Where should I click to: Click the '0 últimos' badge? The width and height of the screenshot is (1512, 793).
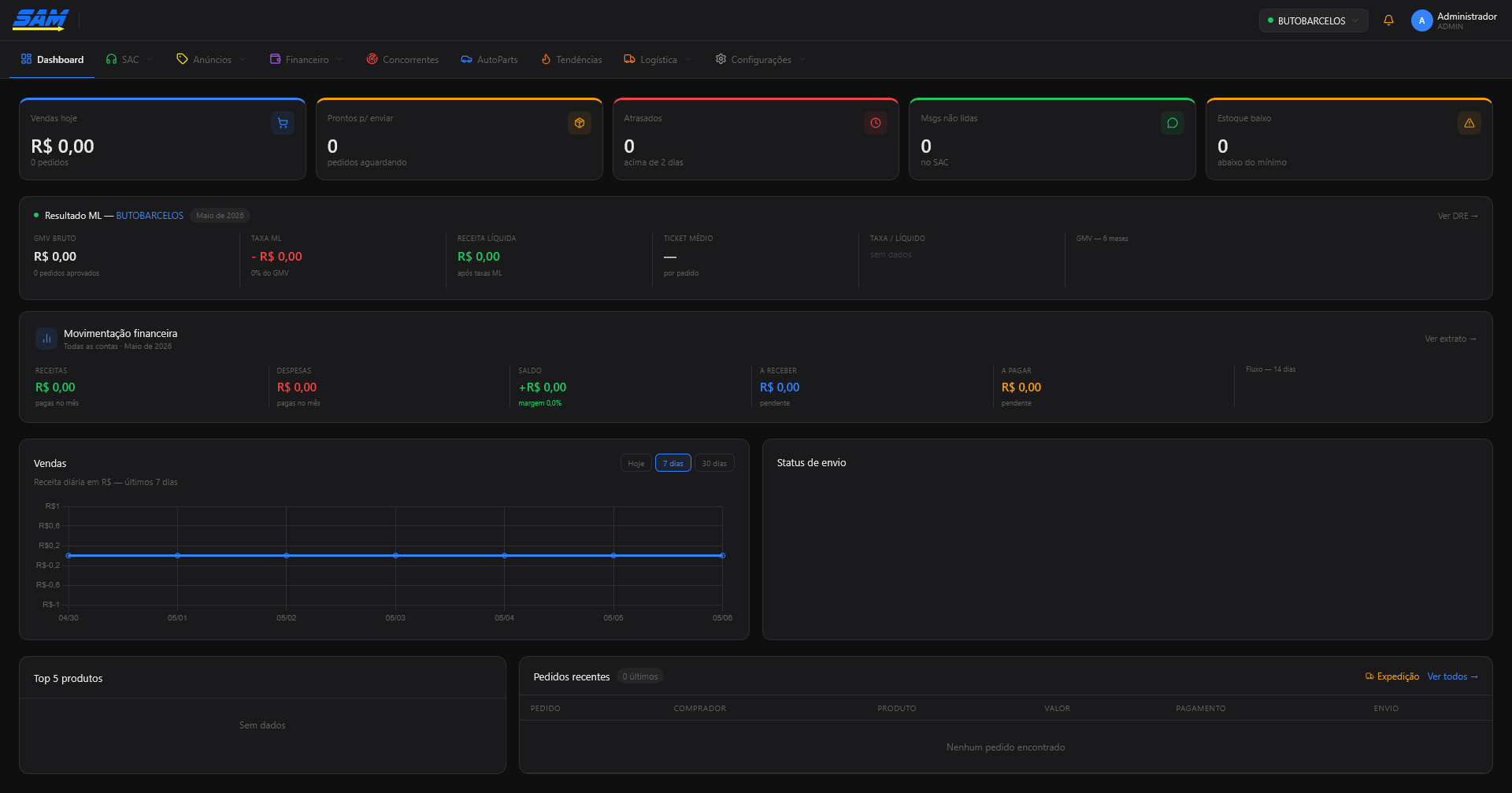tap(640, 676)
